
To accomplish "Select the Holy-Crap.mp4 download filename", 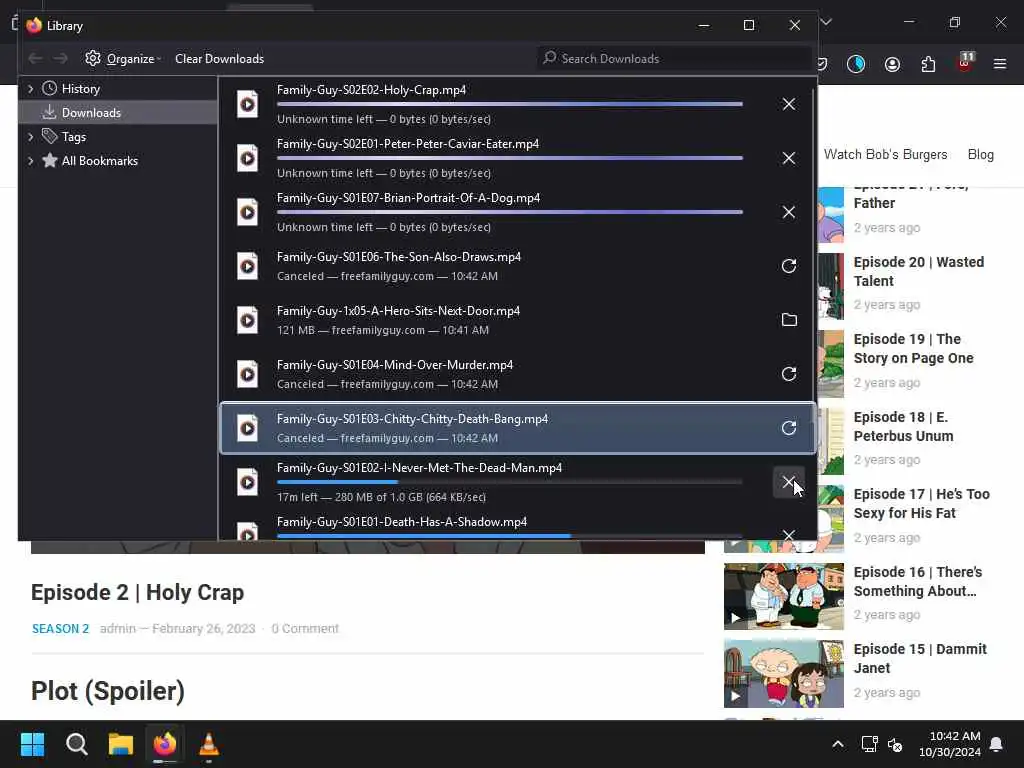I will coord(371,90).
